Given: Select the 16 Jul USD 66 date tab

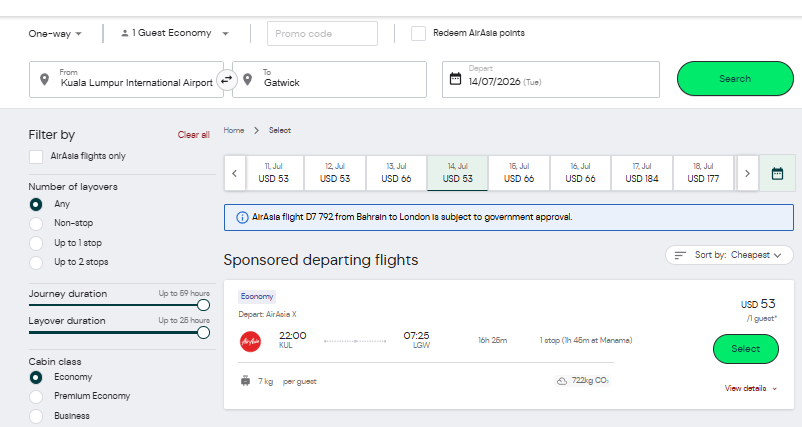Looking at the screenshot, I should pyautogui.click(x=581, y=173).
